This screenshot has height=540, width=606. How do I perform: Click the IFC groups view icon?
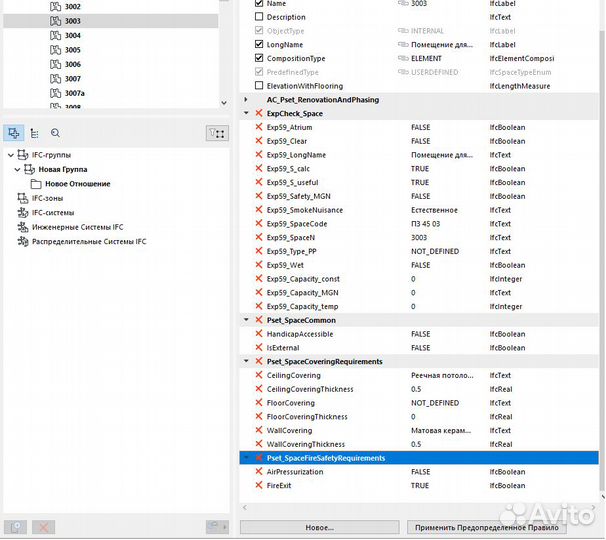point(14,132)
